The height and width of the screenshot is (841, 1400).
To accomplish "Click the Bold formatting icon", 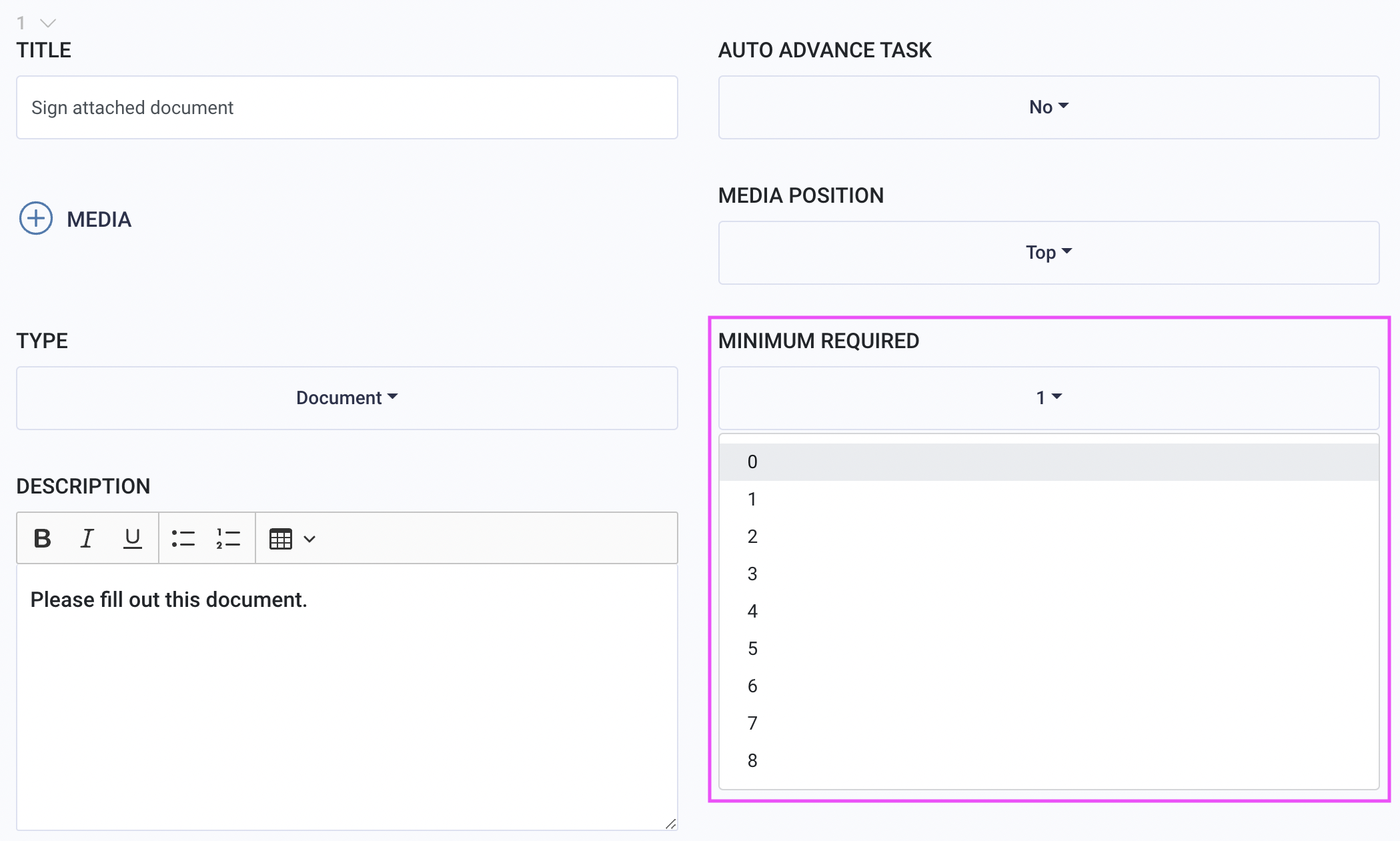I will click(43, 538).
